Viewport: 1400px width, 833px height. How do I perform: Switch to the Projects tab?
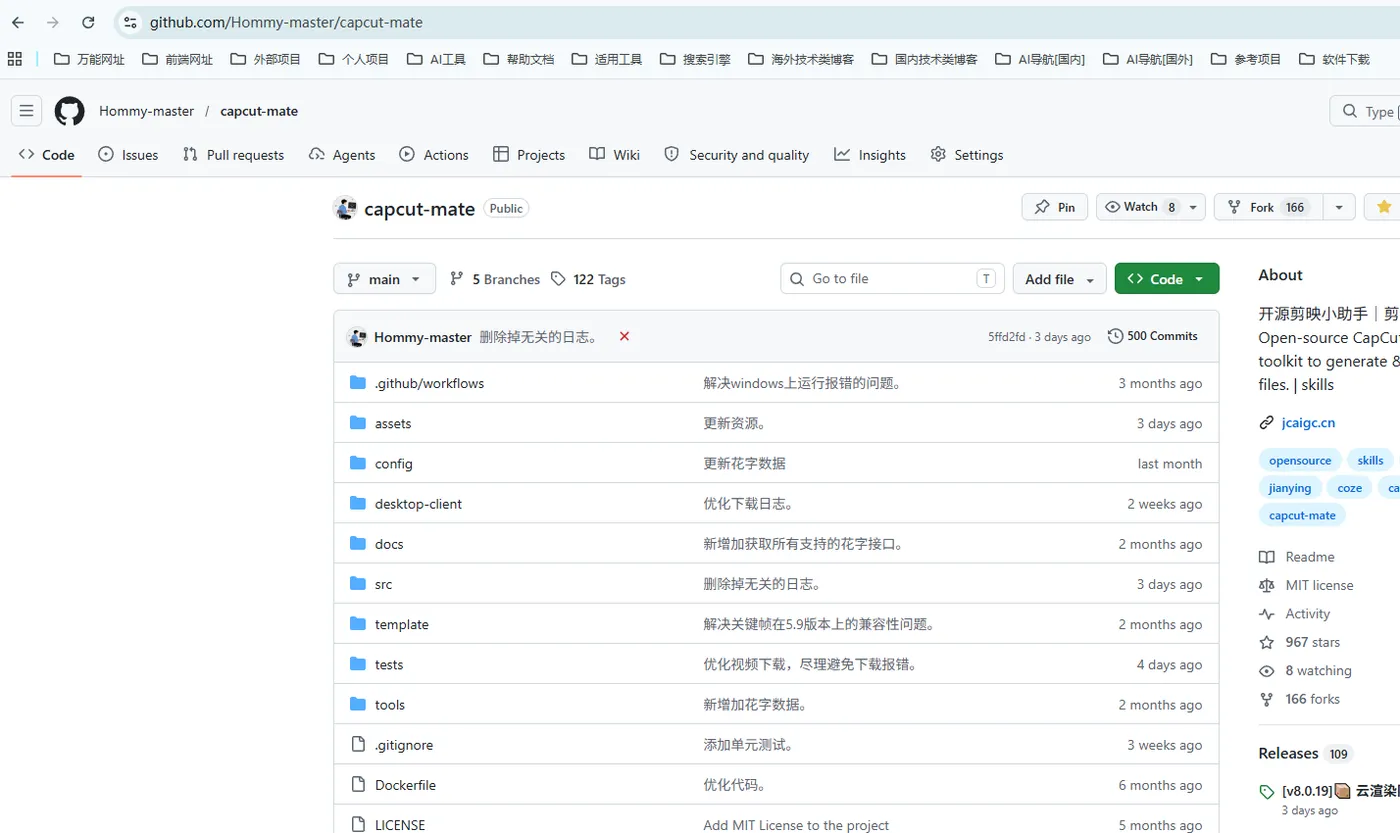pyautogui.click(x=529, y=155)
